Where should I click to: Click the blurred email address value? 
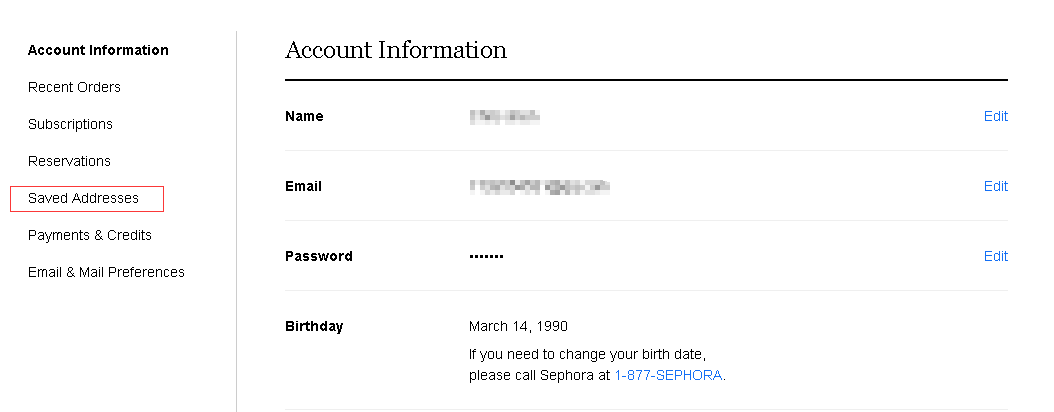click(x=539, y=186)
